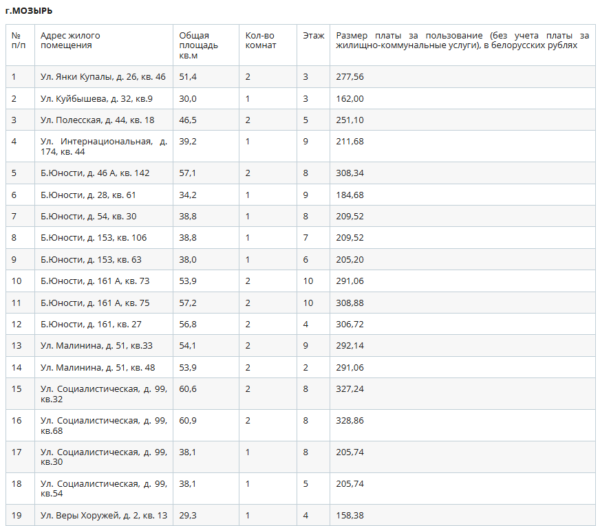Click the '№ п/п' column header
Screen dimensions: 600x526
[x=17, y=40]
